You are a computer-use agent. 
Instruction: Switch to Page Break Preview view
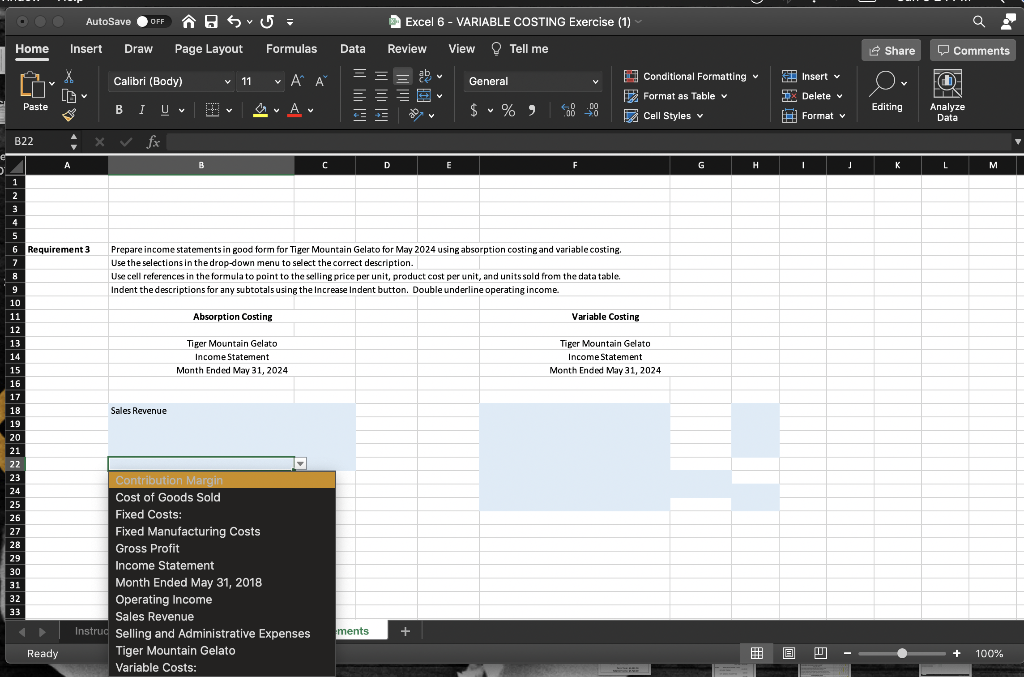point(821,653)
